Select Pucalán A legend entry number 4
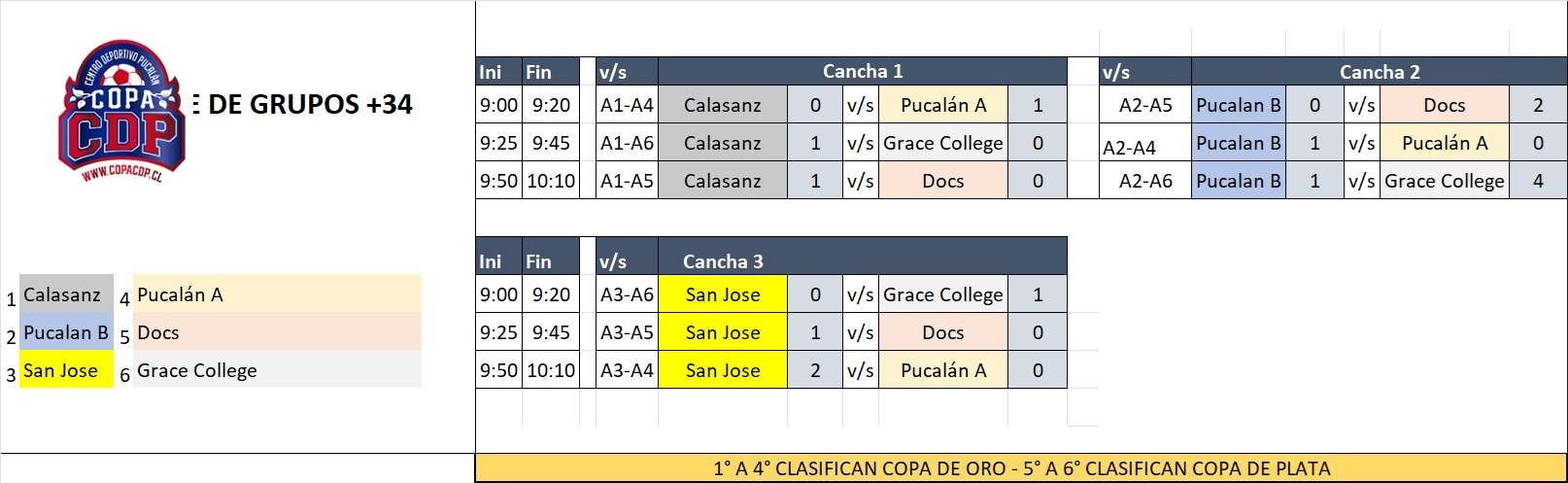1568x483 pixels. pyautogui.click(x=277, y=294)
